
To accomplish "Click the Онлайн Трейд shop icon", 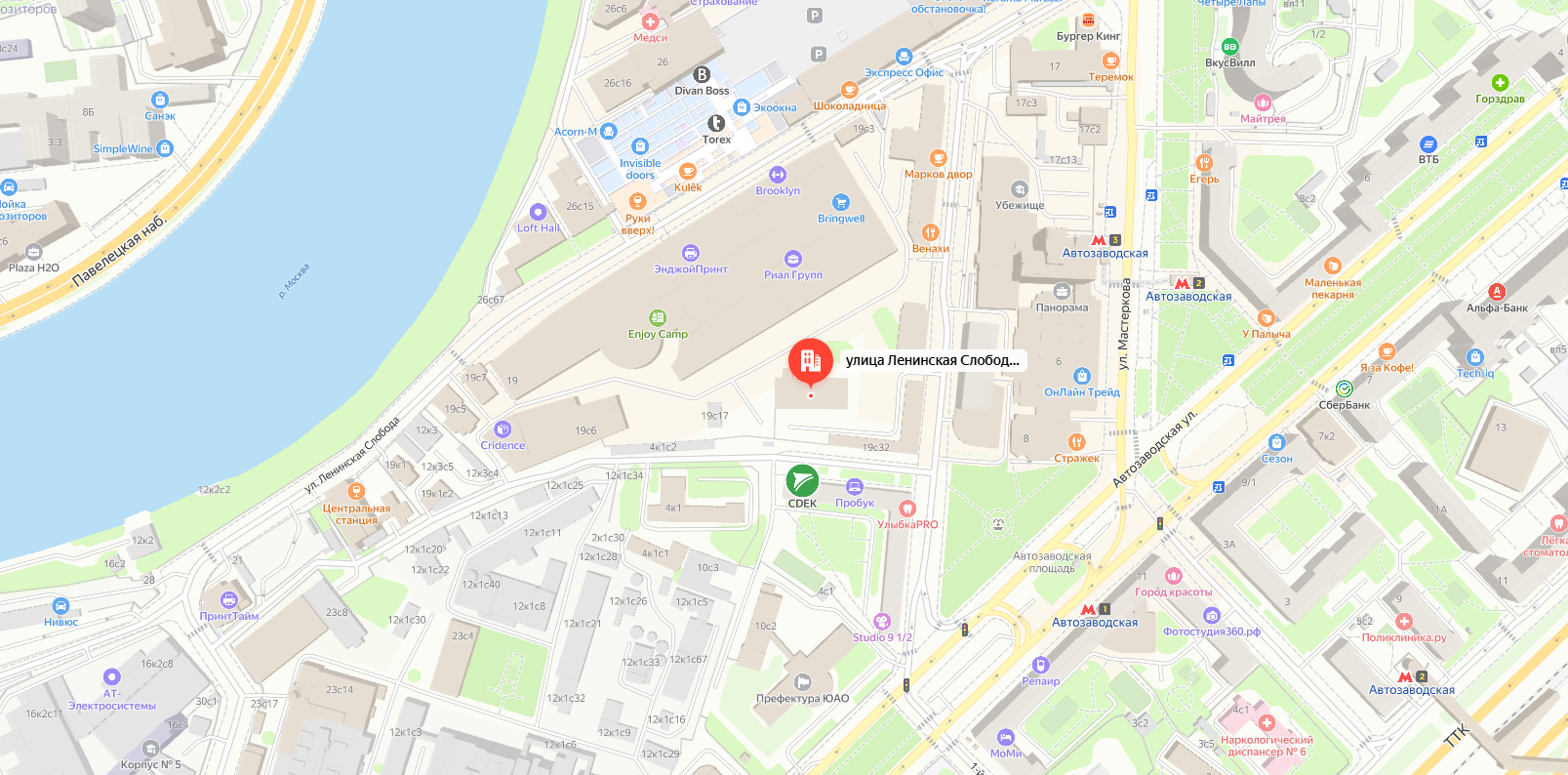I will pyautogui.click(x=1081, y=376).
